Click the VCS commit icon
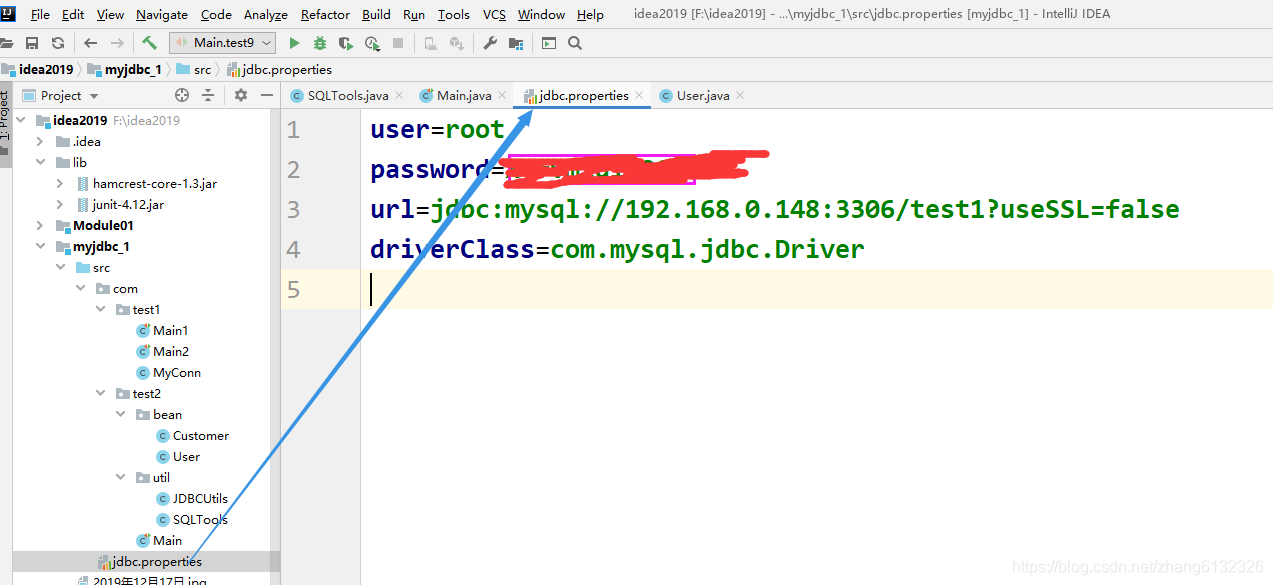Screen dimensions: 1273x585 [x=457, y=43]
